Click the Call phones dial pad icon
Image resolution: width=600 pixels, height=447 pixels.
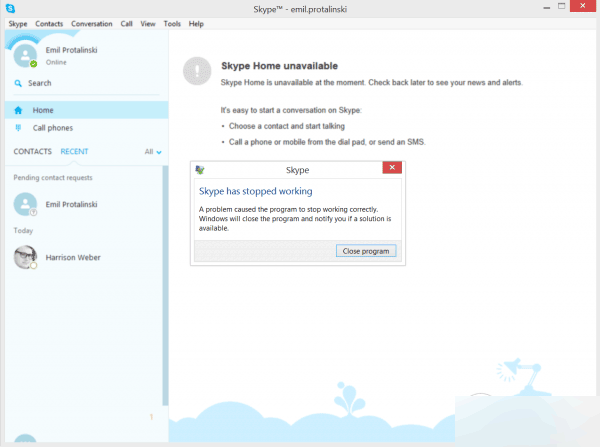pyautogui.click(x=18, y=128)
